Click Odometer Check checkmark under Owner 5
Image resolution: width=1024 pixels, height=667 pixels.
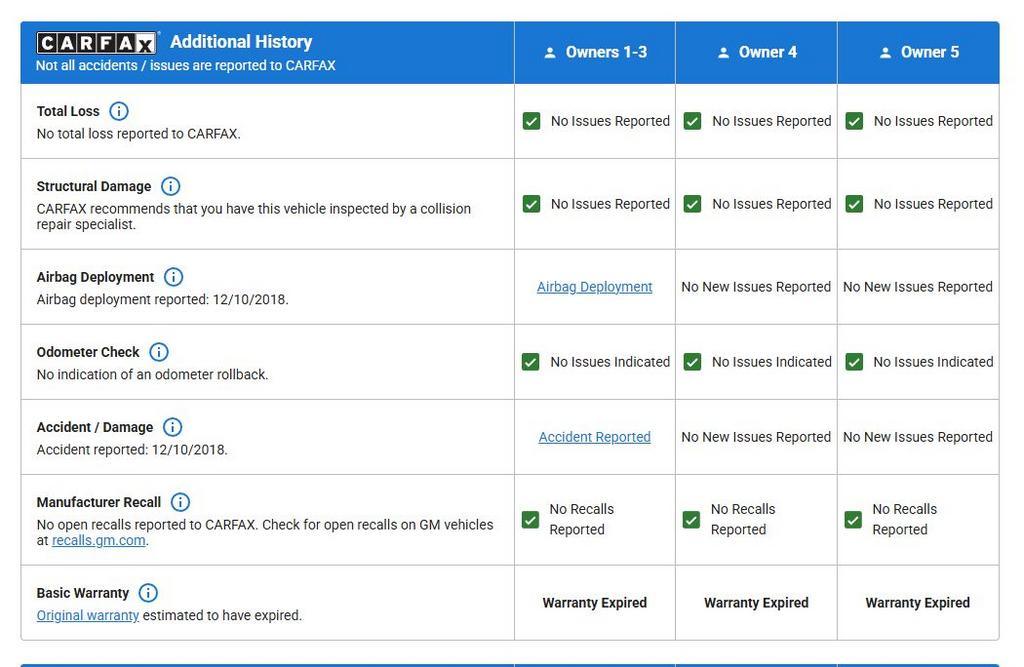click(854, 362)
